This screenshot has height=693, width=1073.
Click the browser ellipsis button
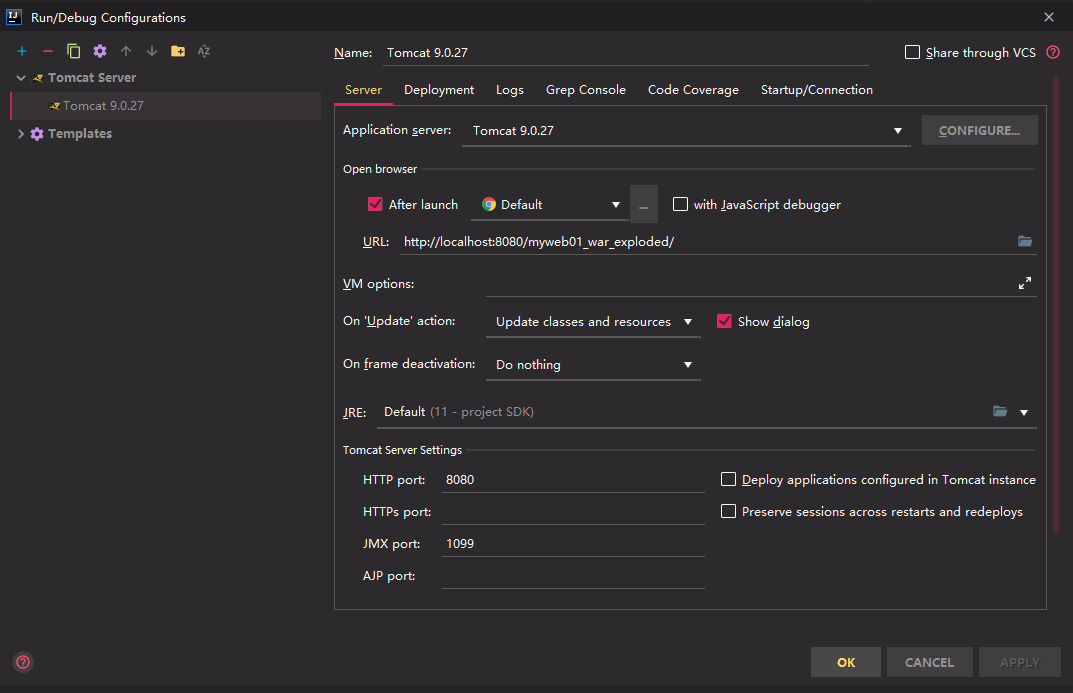click(x=643, y=204)
